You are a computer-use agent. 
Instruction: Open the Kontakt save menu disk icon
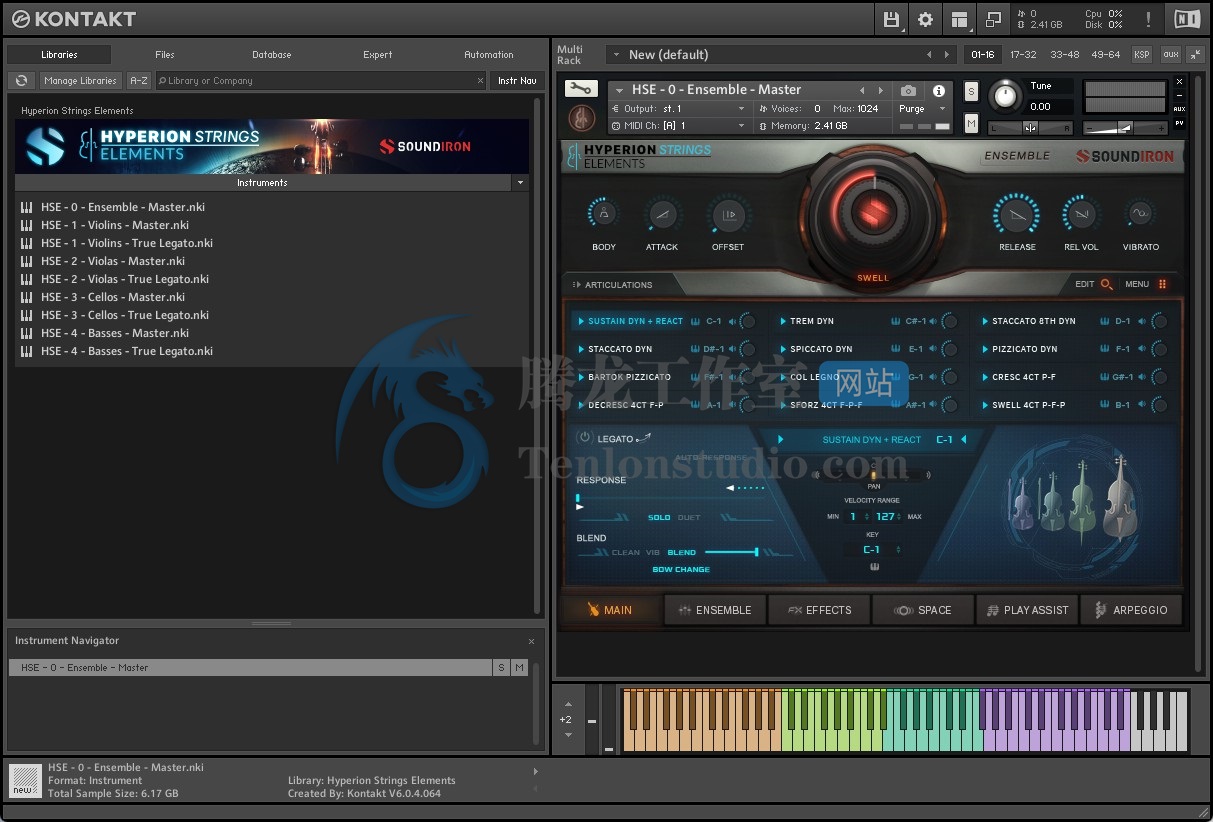[892, 19]
